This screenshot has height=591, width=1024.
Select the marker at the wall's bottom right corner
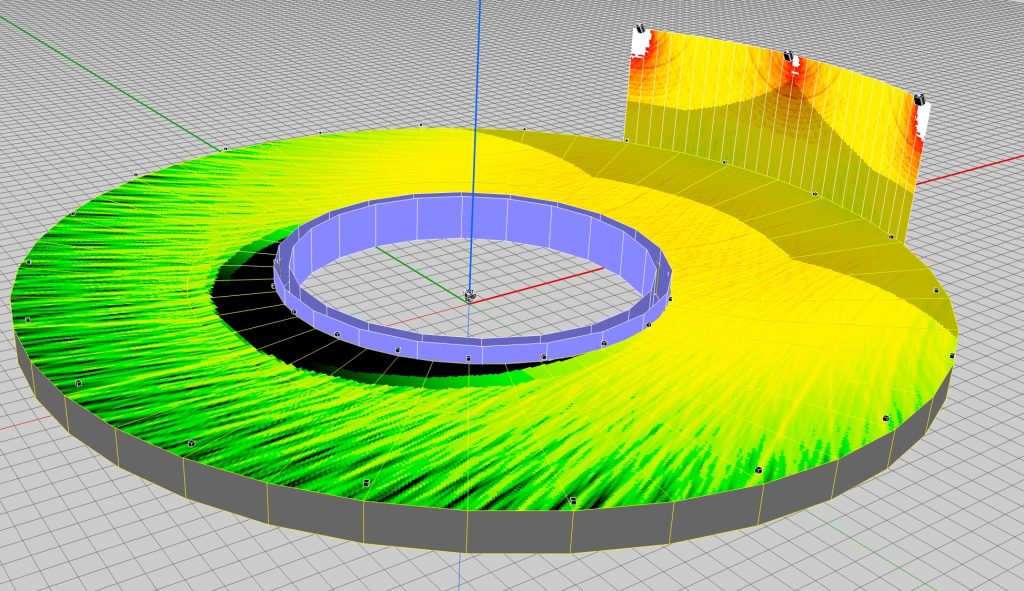[890, 237]
